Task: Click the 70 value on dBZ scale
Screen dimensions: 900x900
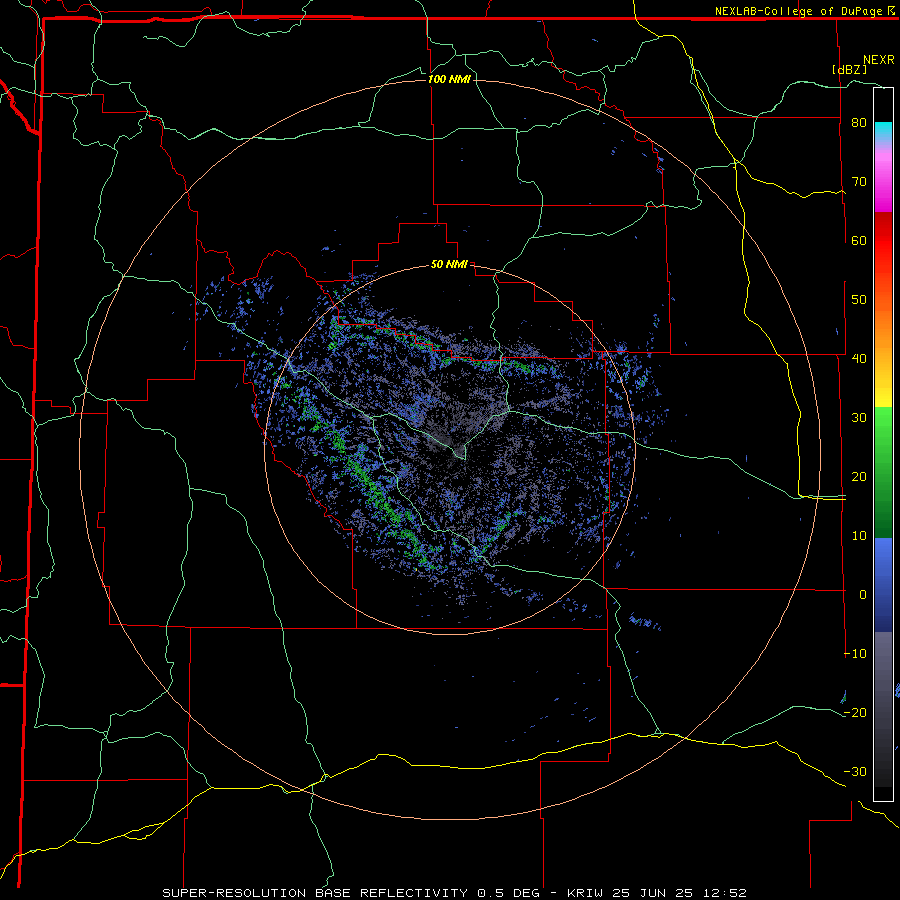Action: 859,182
